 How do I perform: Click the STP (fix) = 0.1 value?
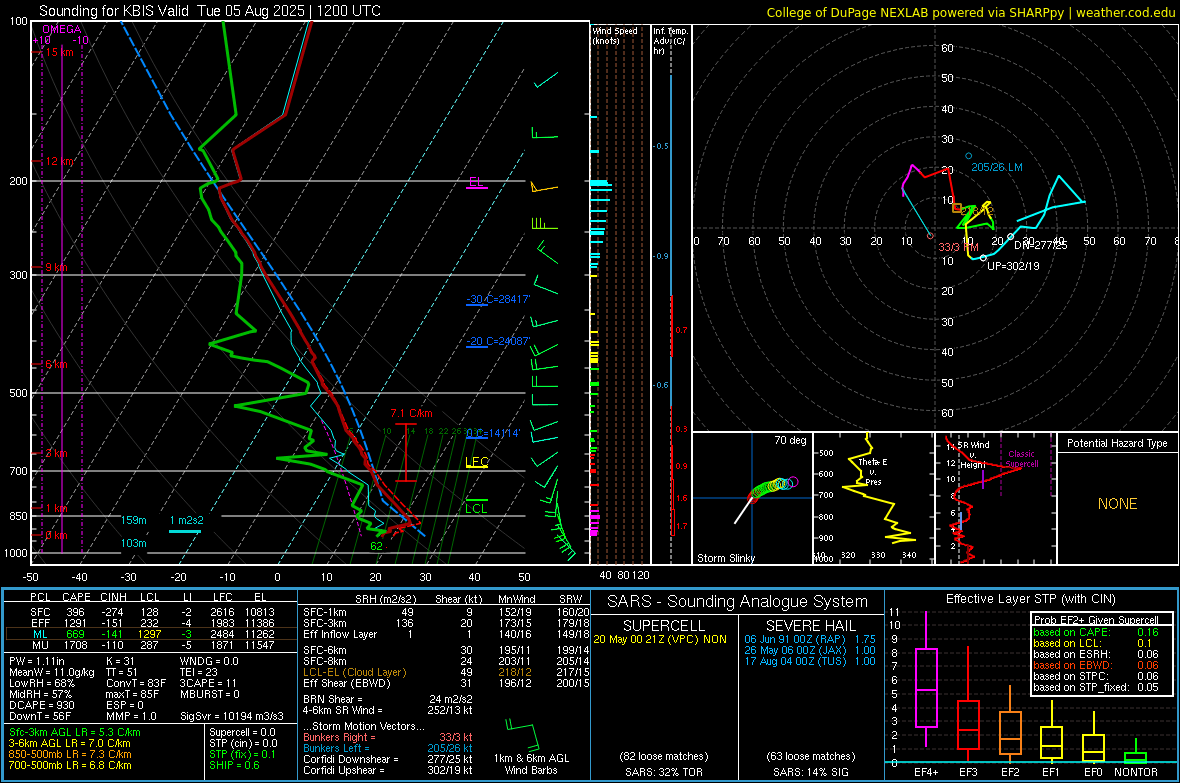[242, 754]
